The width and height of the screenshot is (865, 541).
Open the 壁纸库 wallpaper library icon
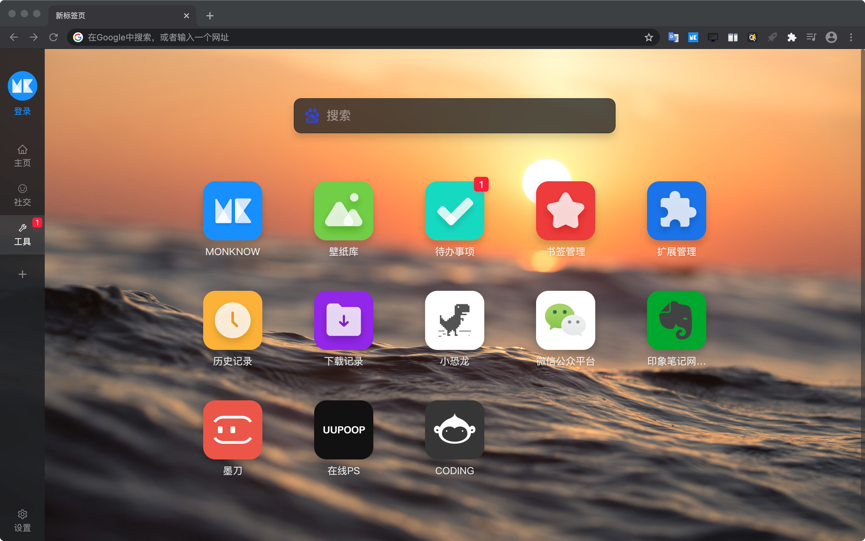[x=343, y=211]
